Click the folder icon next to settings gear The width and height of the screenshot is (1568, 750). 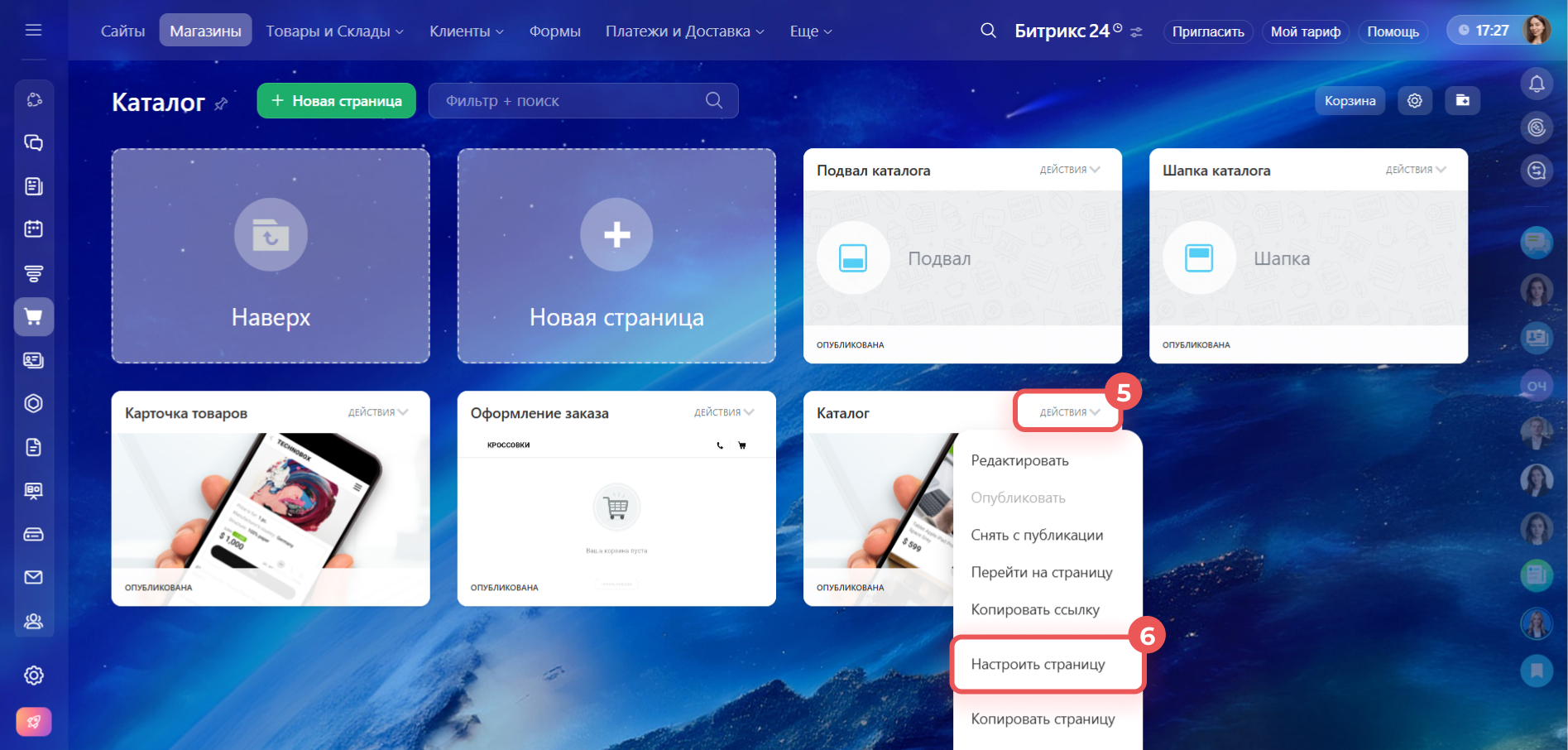[x=1462, y=101]
